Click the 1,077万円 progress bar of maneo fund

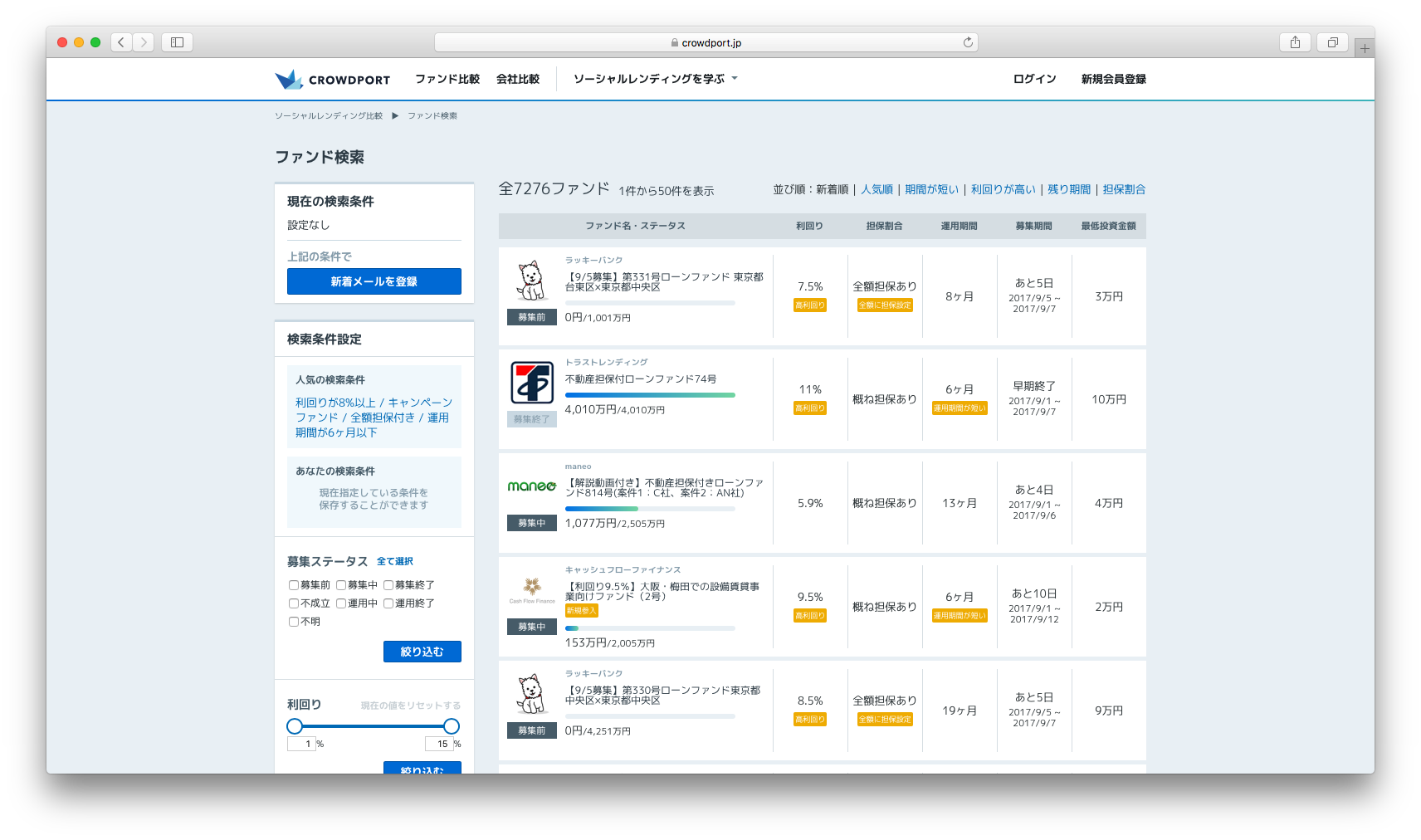650,509
